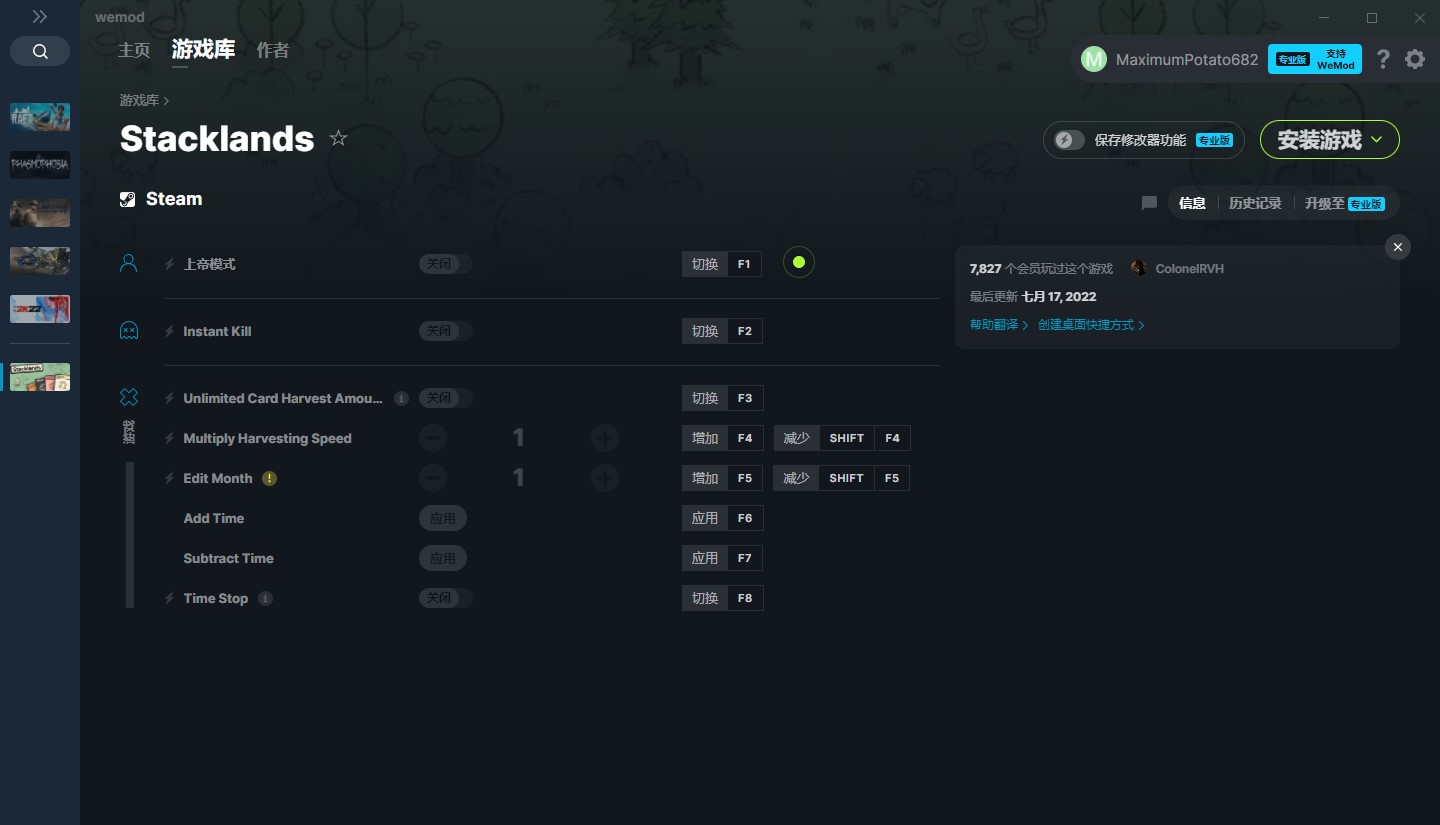Toggle Instant Kill switch
This screenshot has width=1440, height=825.
click(445, 331)
